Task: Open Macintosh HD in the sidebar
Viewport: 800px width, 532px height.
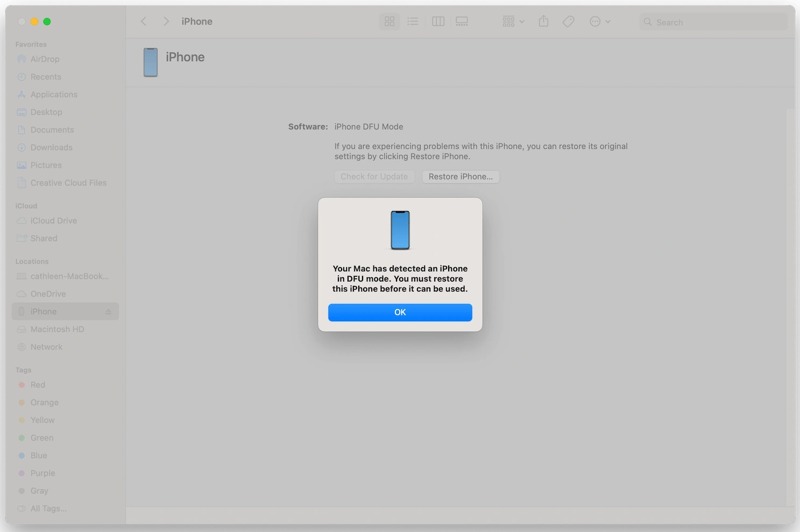Action: point(65,329)
